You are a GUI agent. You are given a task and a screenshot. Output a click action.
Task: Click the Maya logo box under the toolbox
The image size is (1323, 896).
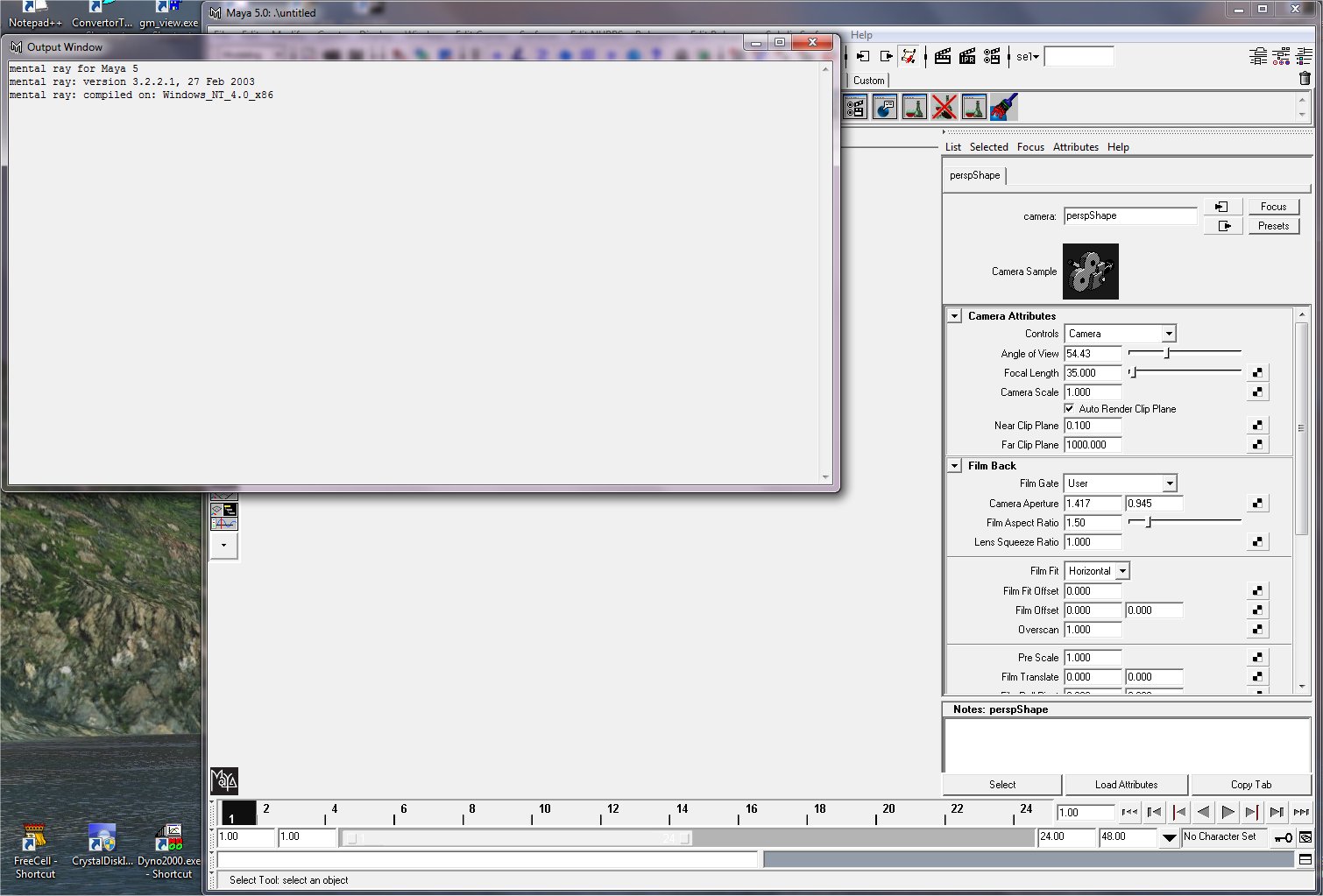[x=224, y=780]
